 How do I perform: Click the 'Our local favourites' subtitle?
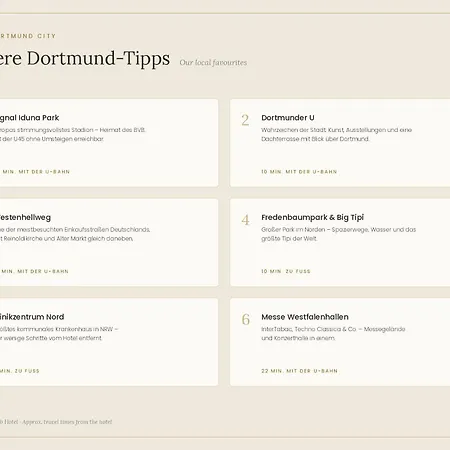tap(213, 63)
